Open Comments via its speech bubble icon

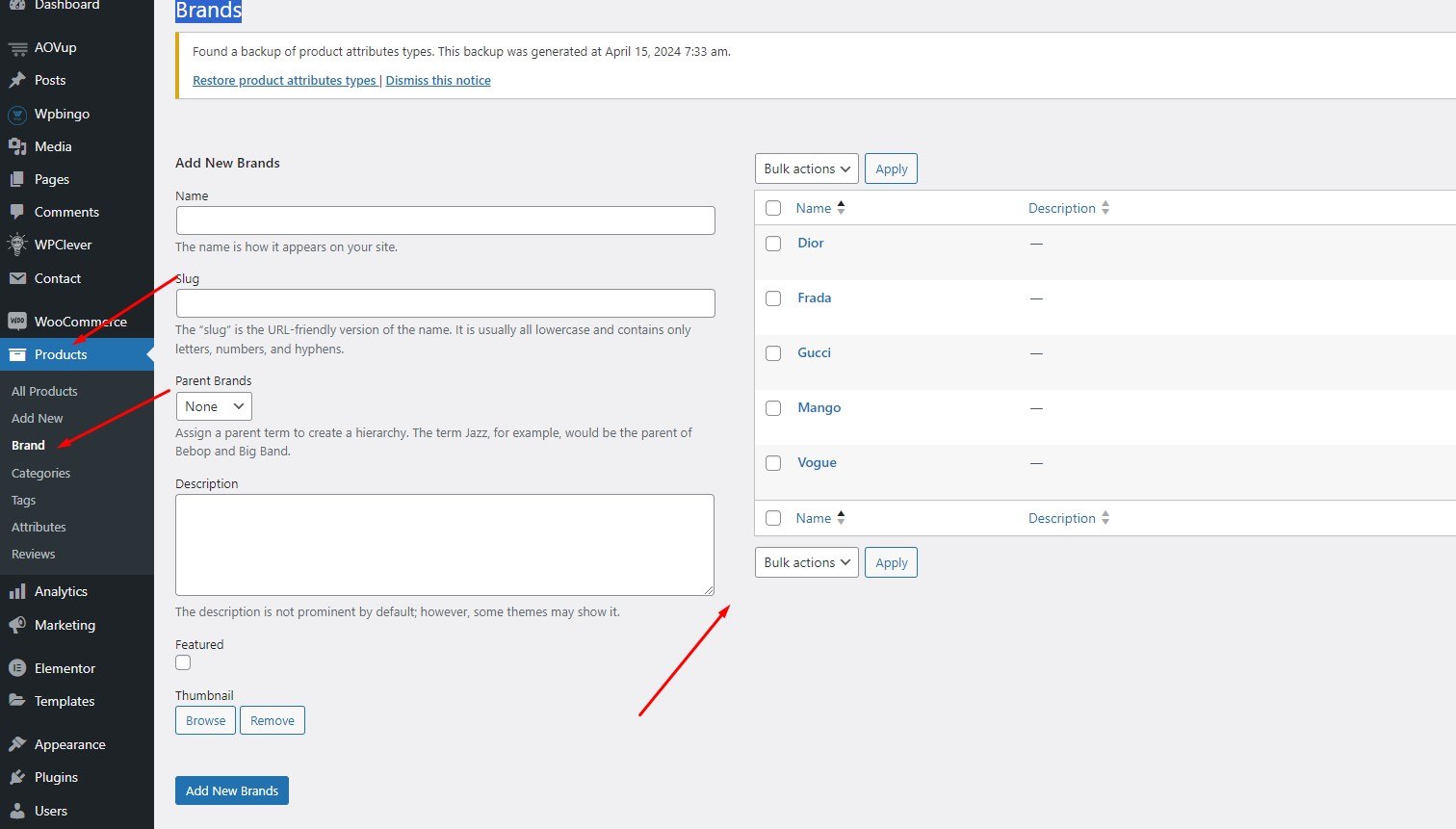17,212
